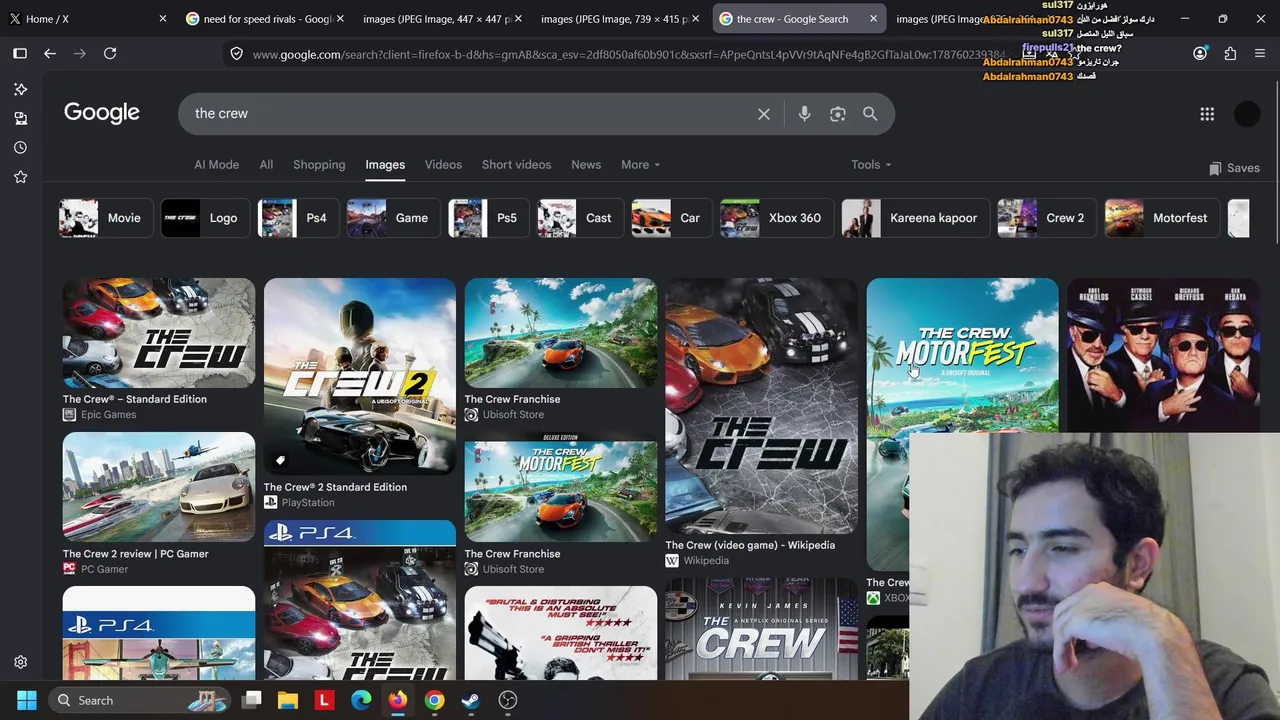The width and height of the screenshot is (1280, 720).
Task: Search by image with Google Lens icon
Action: (838, 114)
